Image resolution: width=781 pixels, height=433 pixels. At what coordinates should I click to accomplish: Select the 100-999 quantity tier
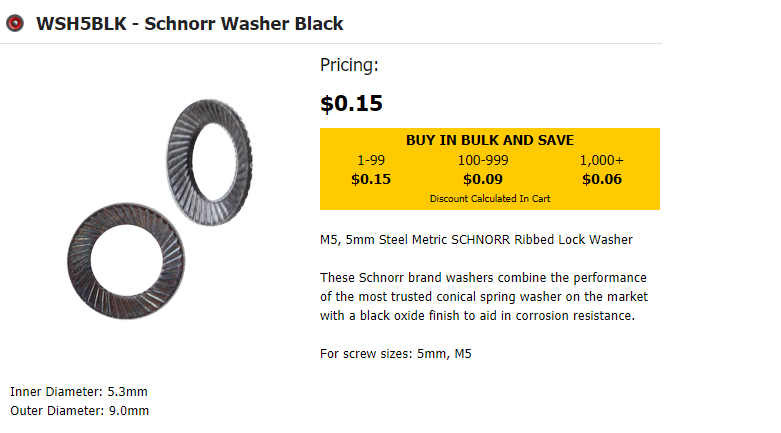[483, 160]
